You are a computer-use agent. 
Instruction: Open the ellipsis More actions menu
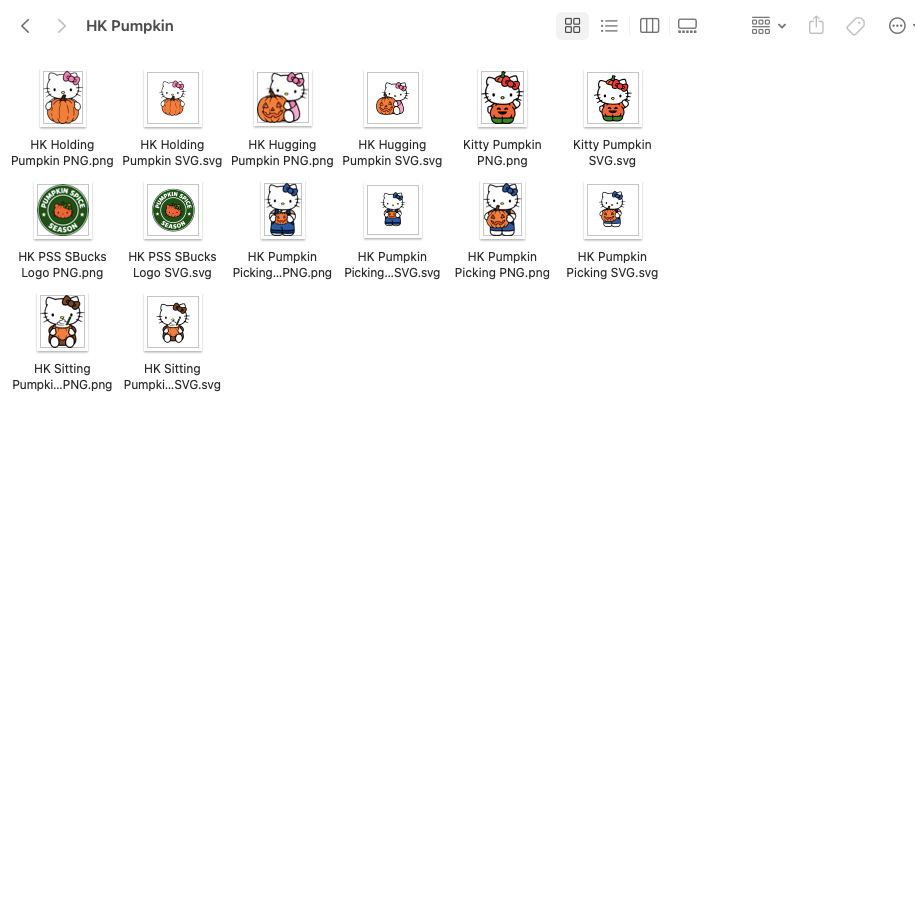[x=897, y=26]
